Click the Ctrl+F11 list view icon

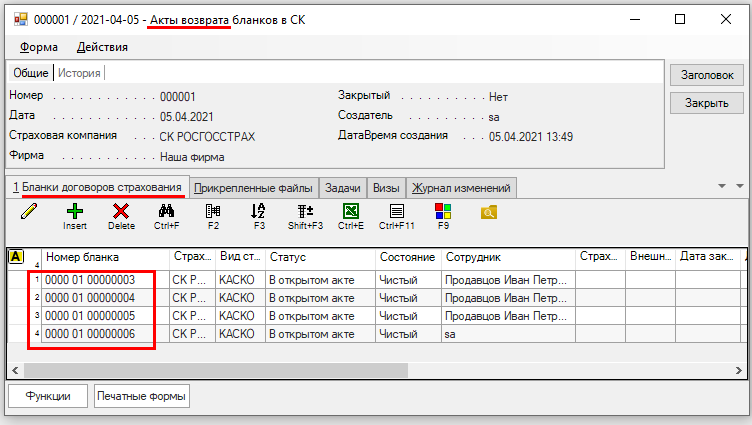pos(397,212)
